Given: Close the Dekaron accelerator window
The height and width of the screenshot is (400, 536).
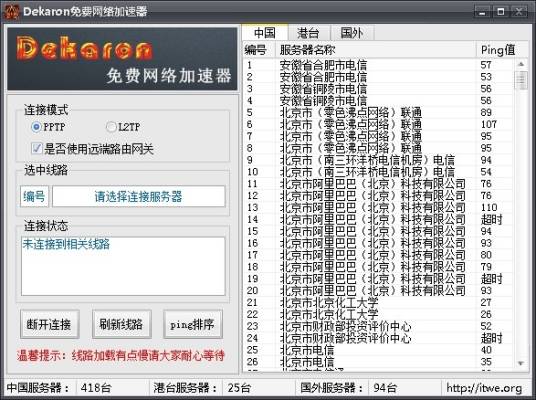Looking at the screenshot, I should pos(519,12).
